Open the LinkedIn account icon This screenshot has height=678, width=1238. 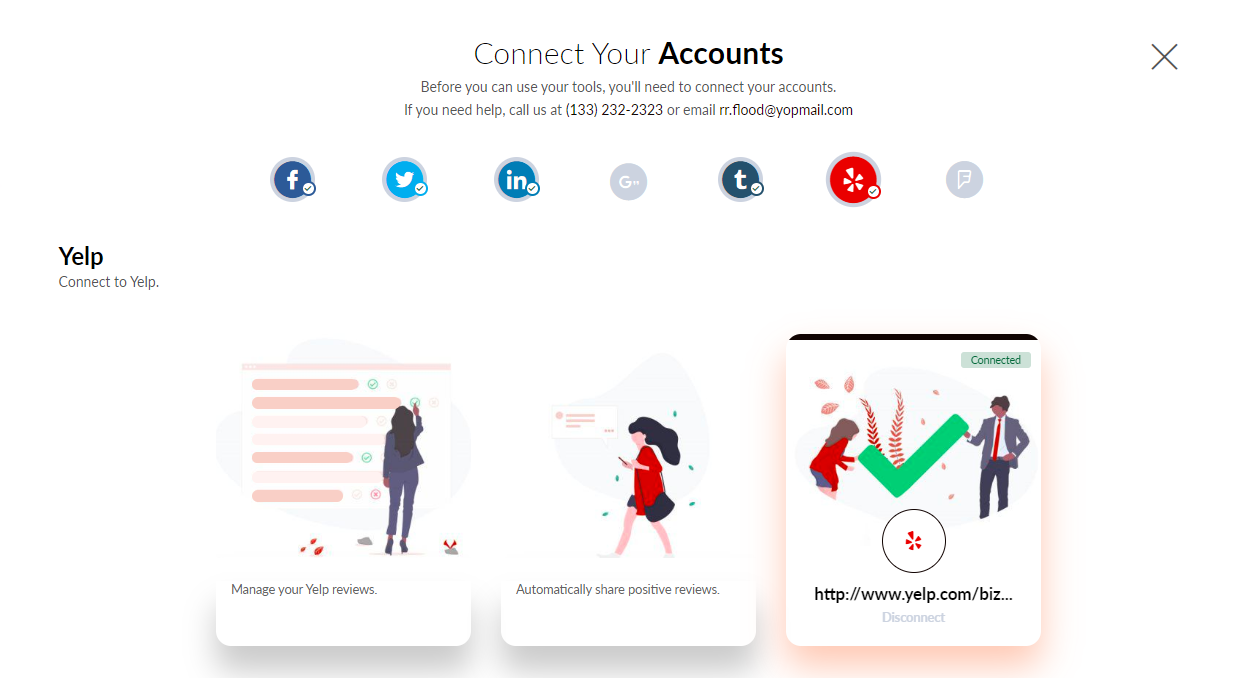click(x=517, y=181)
